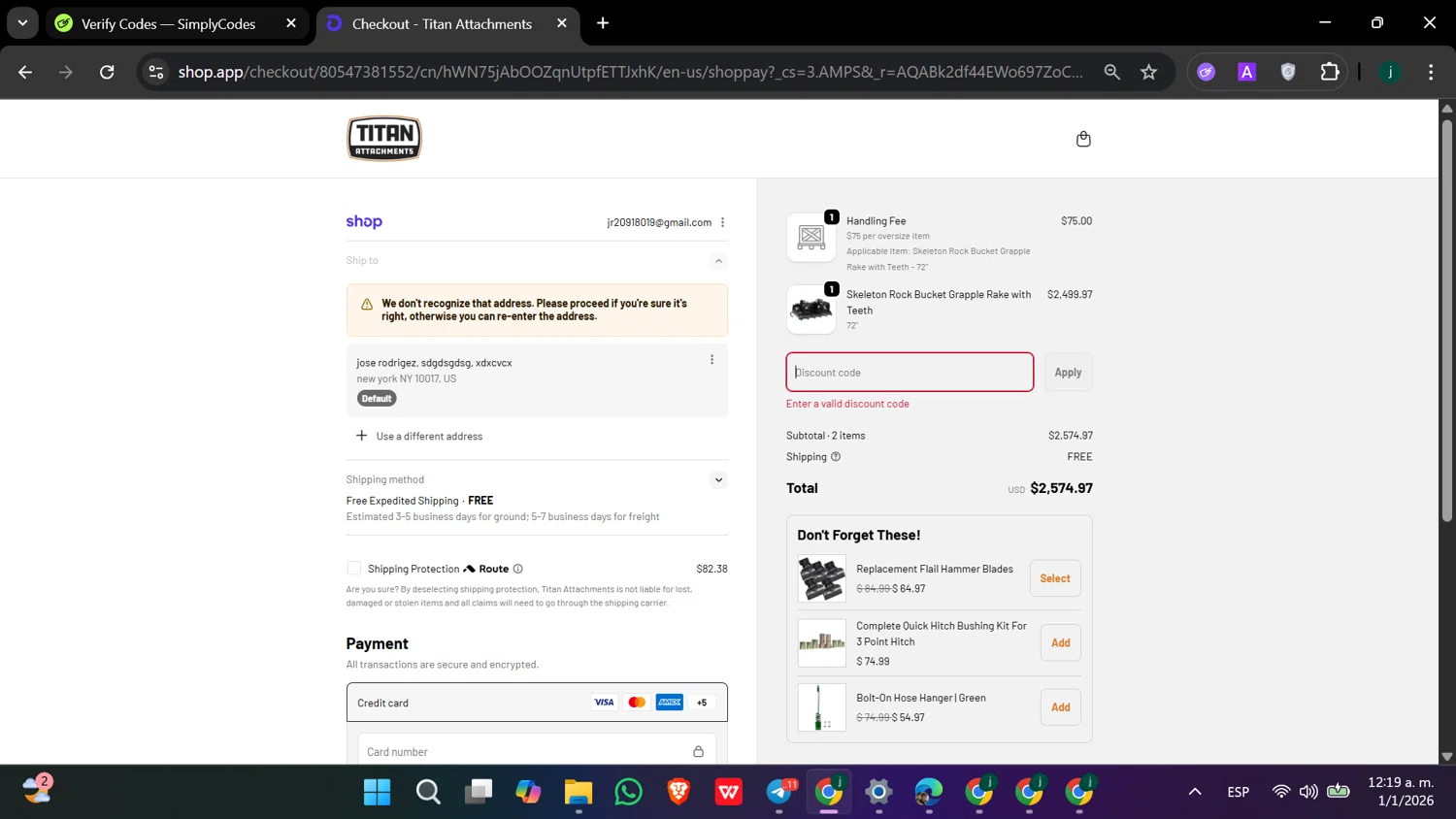
Task: Open the Flail Hammer Blades thumbnail
Action: point(822,578)
